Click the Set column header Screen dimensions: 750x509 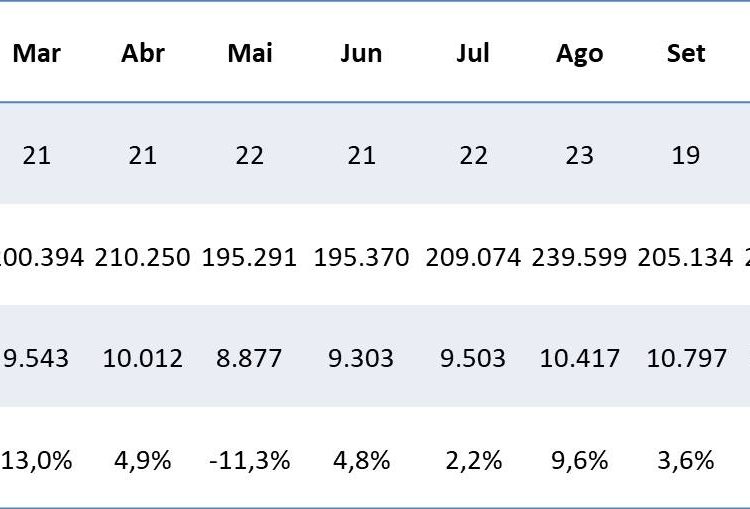686,53
